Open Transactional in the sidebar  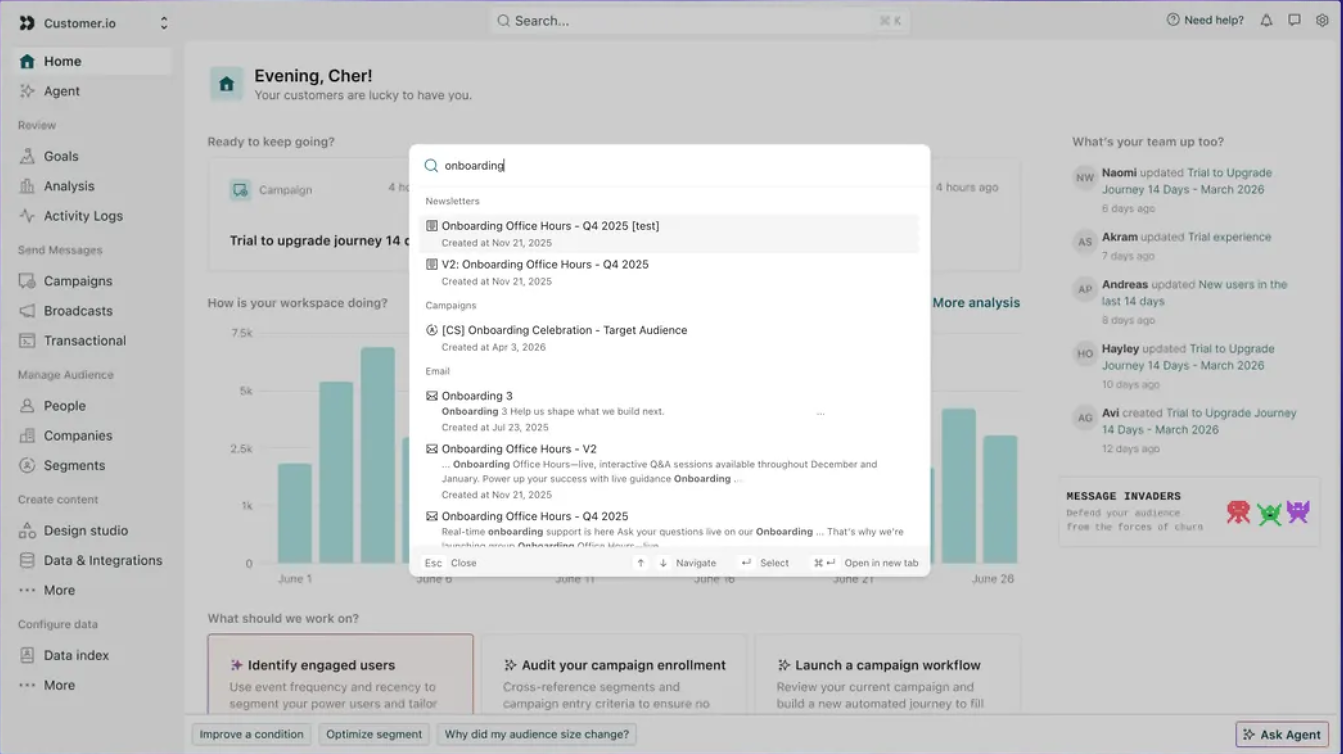point(85,341)
